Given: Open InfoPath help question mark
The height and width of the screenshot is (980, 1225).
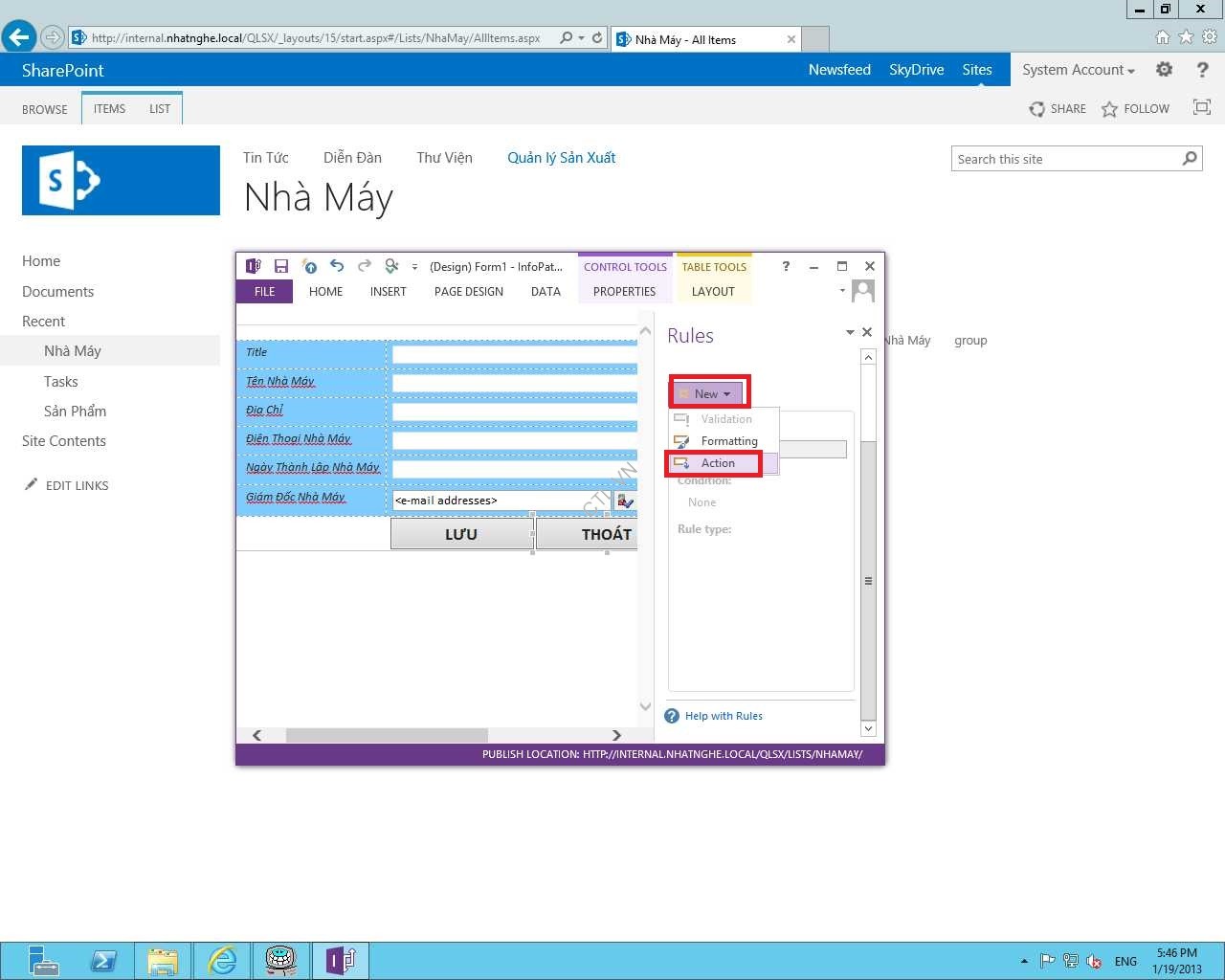Looking at the screenshot, I should 786,267.
